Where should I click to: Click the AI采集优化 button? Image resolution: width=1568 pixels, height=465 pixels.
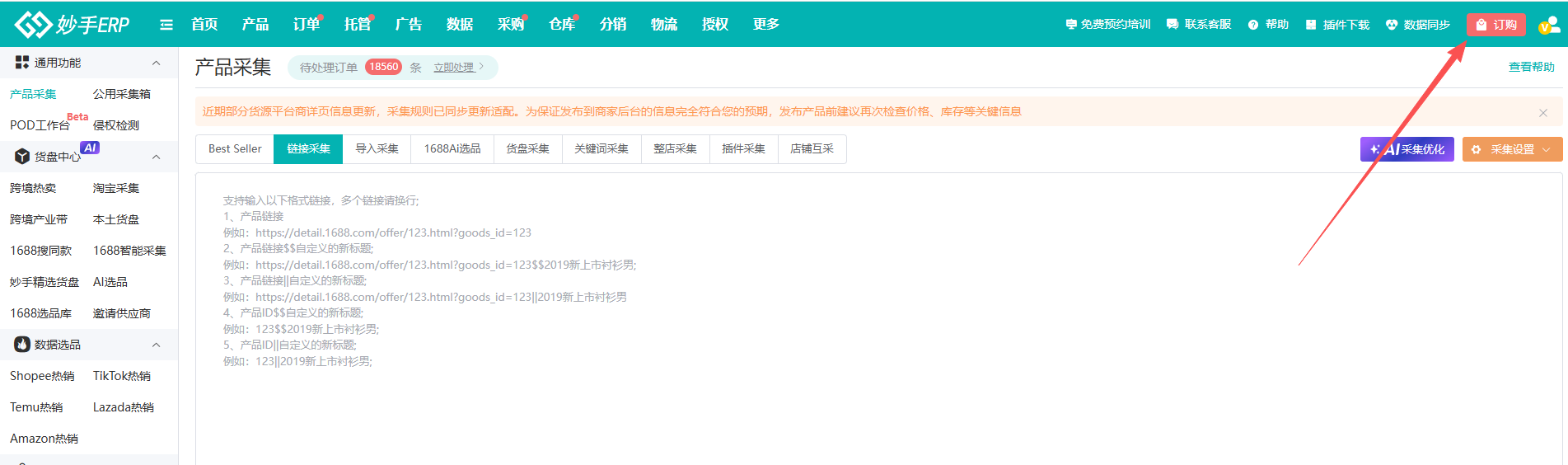tap(1407, 149)
